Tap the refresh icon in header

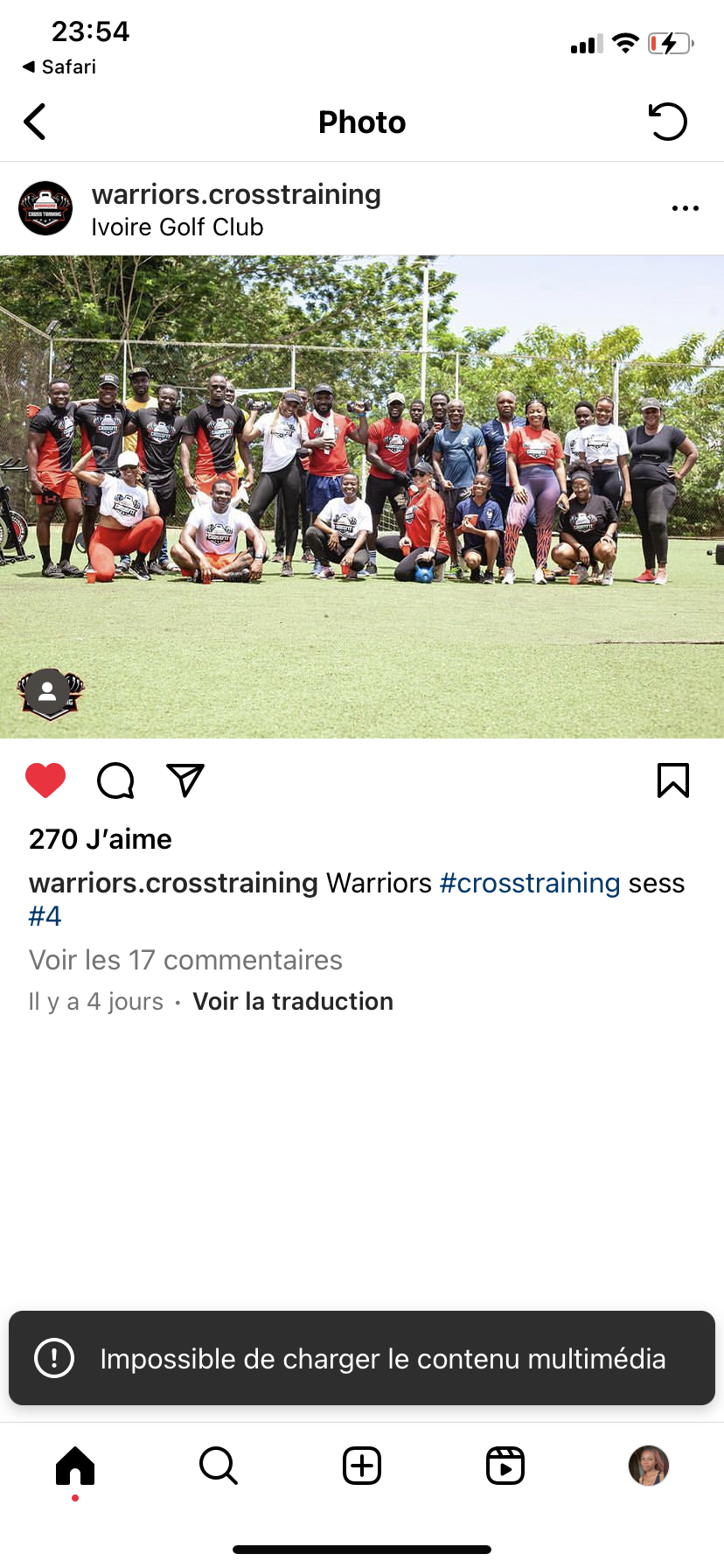668,122
